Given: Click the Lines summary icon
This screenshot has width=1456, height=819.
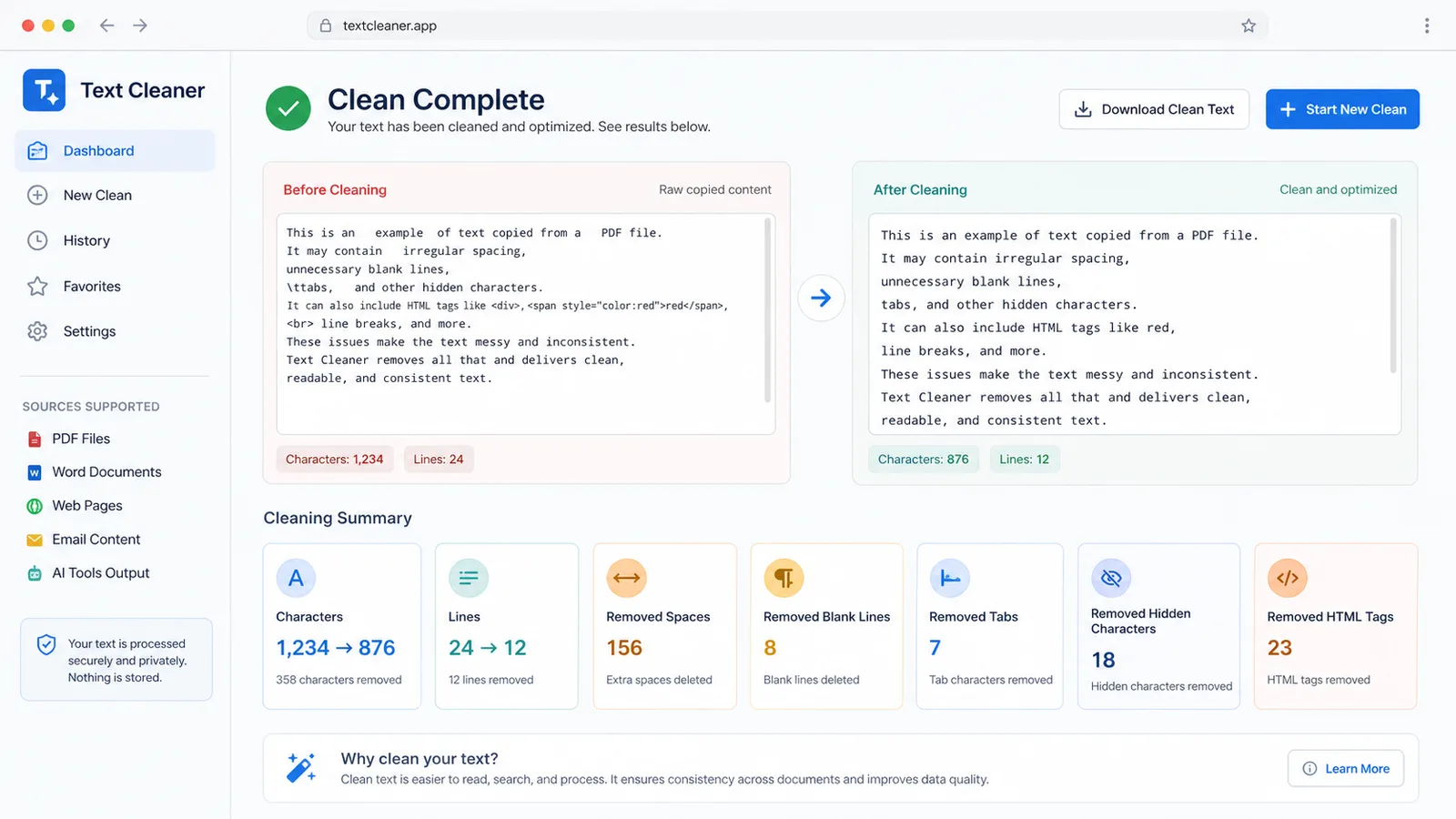Looking at the screenshot, I should pyautogui.click(x=469, y=578).
